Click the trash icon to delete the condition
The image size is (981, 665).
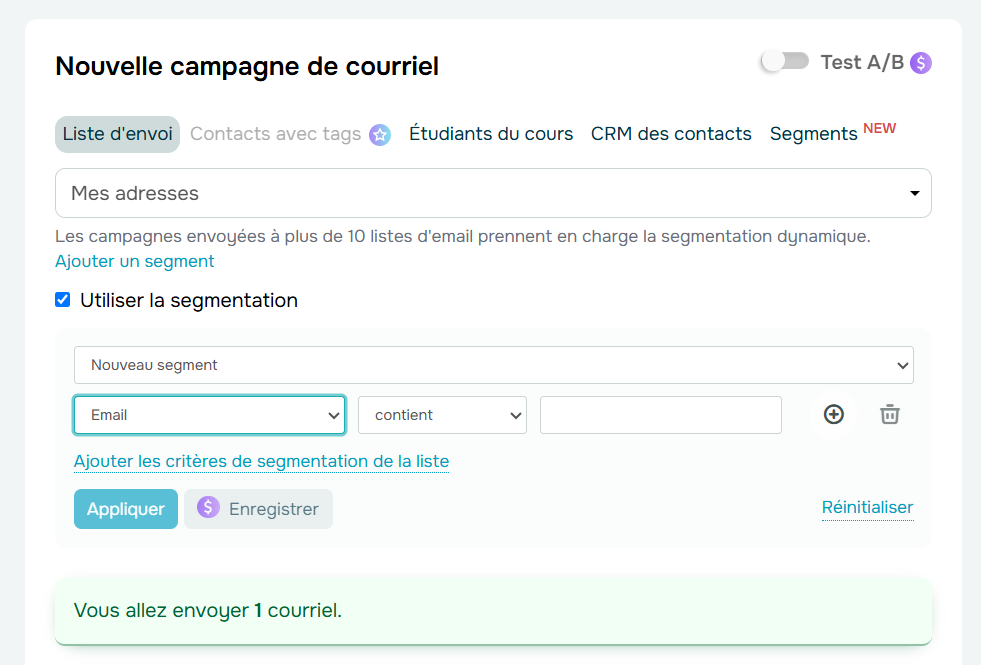(x=889, y=414)
